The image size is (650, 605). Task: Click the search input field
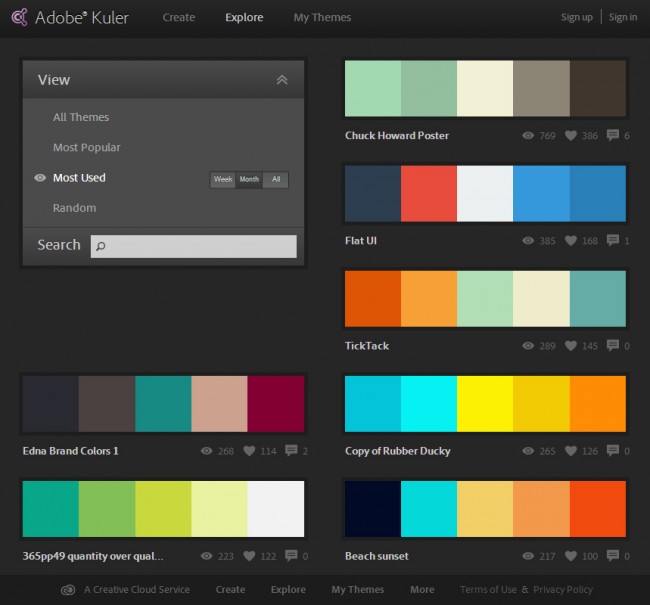194,246
